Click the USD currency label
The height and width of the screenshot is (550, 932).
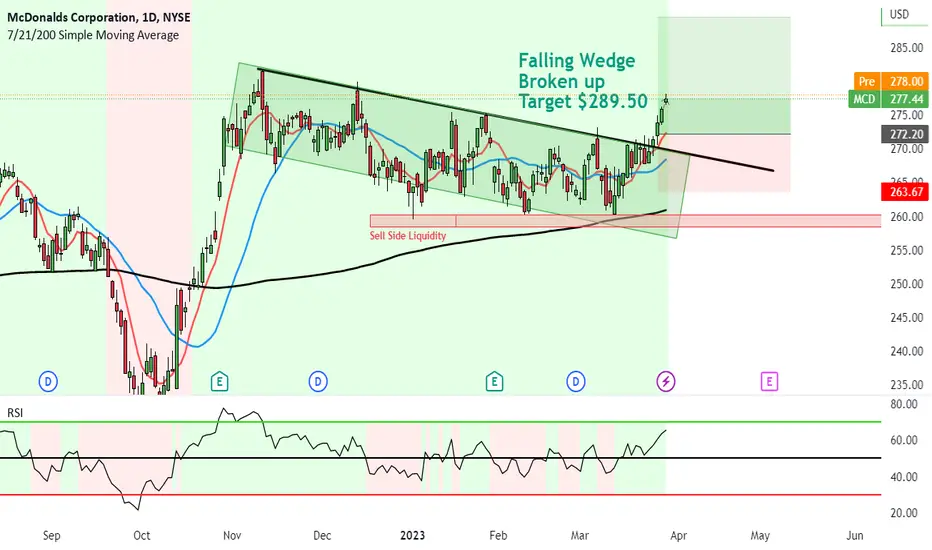[x=899, y=14]
